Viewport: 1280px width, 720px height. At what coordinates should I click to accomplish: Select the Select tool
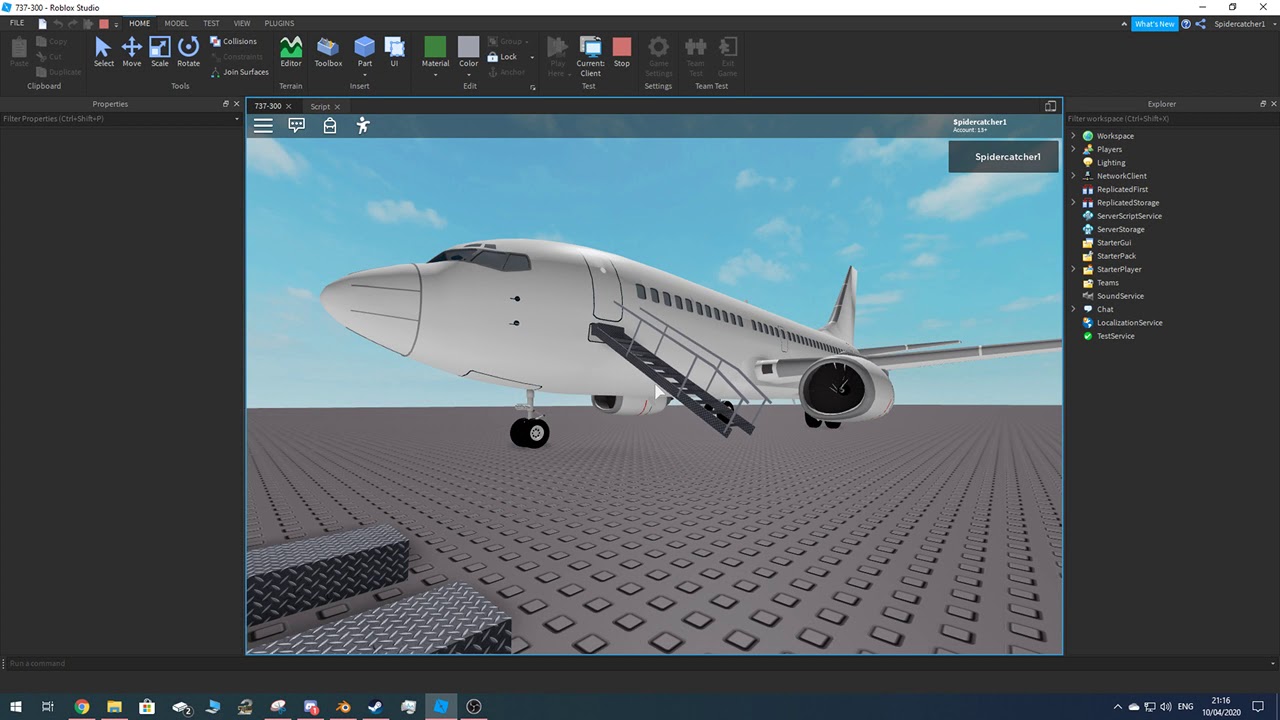click(x=103, y=52)
